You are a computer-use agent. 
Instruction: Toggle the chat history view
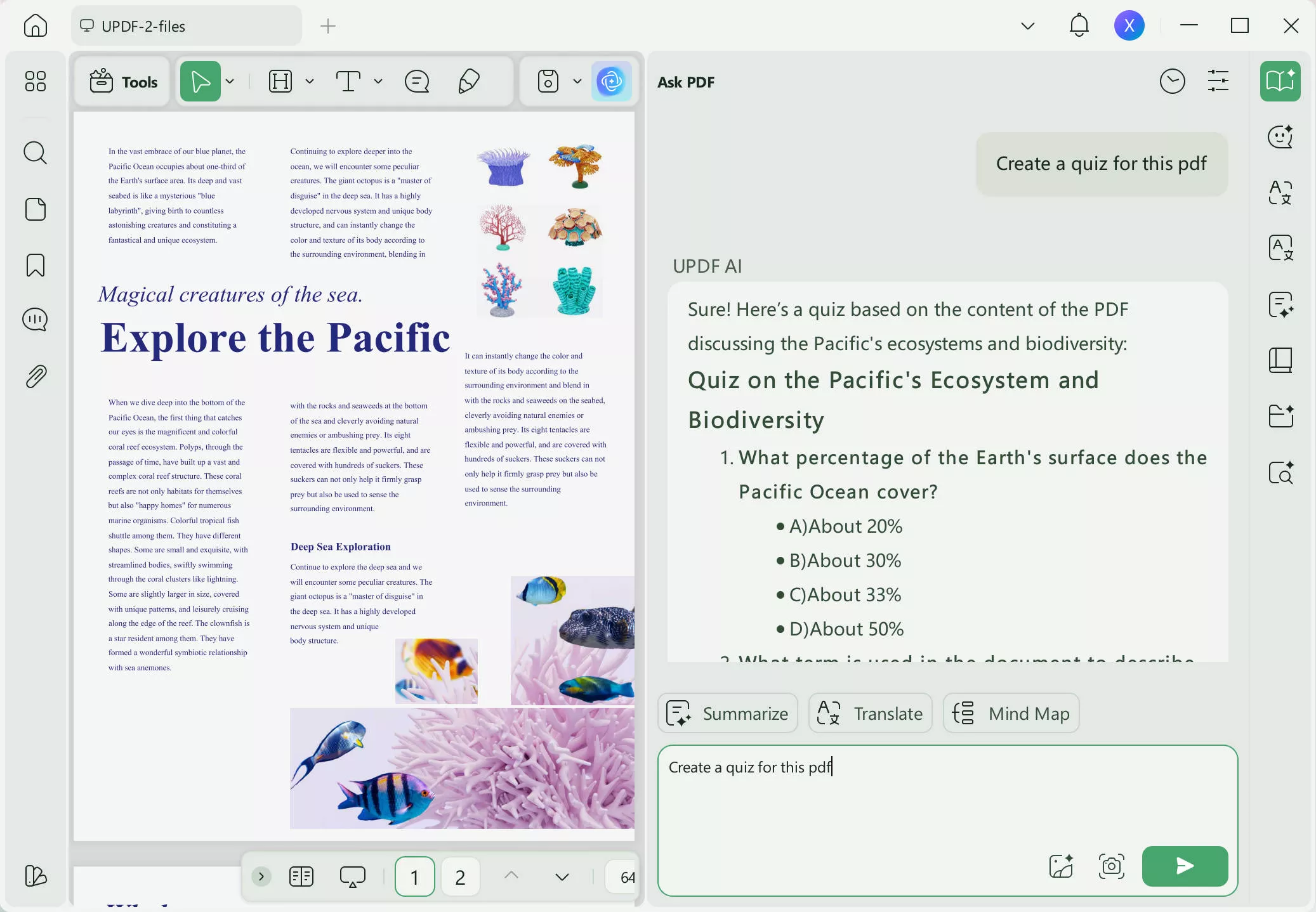[1171, 81]
